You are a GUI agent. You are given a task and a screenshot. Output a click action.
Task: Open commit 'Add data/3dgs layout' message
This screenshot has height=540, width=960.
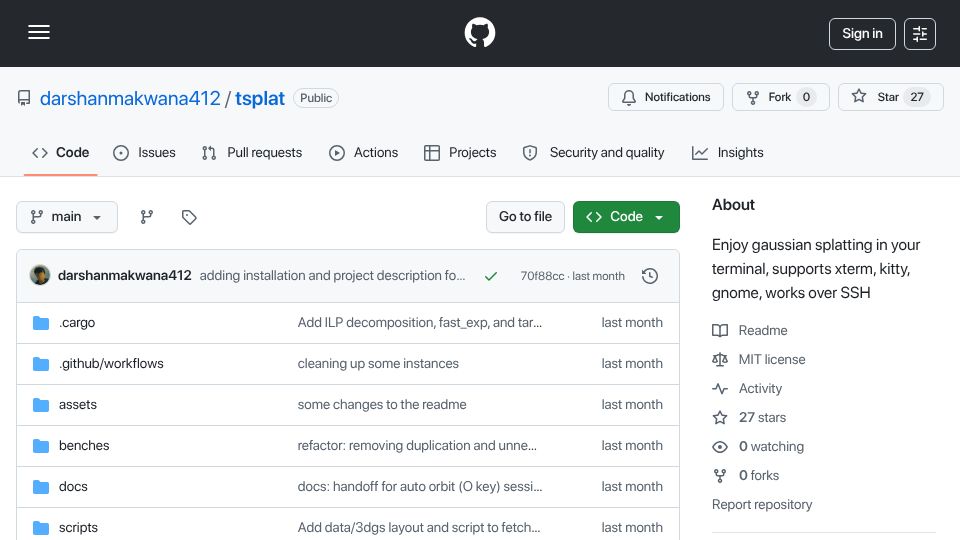click(419, 528)
